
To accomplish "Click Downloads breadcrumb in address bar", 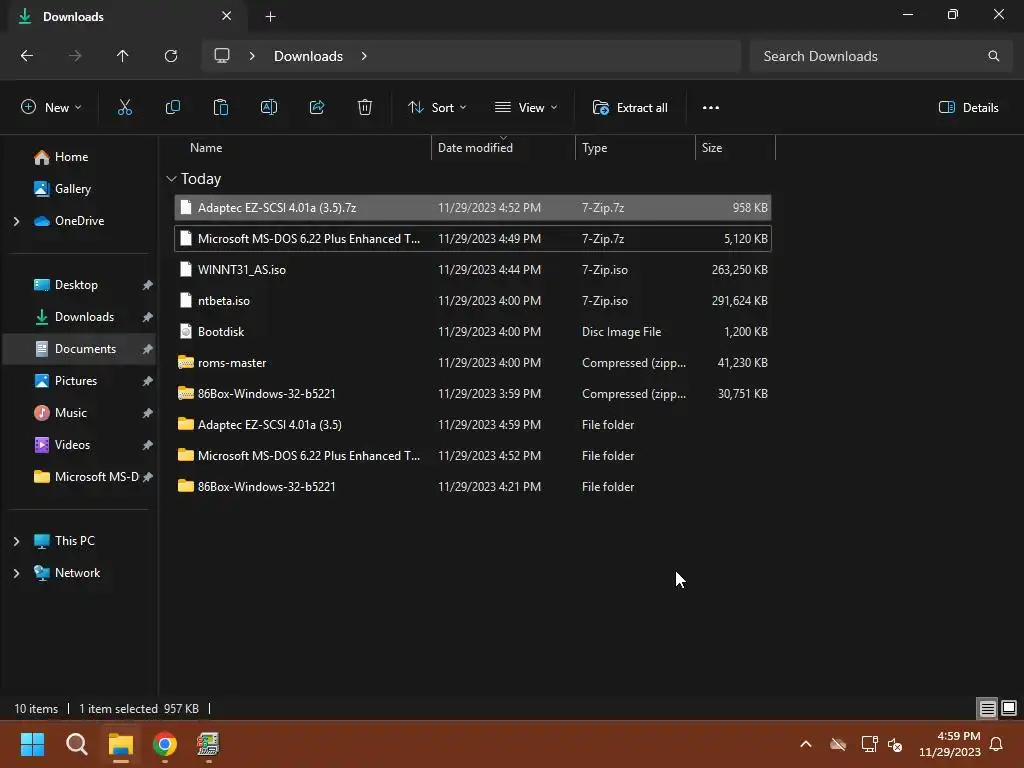I will 308,56.
